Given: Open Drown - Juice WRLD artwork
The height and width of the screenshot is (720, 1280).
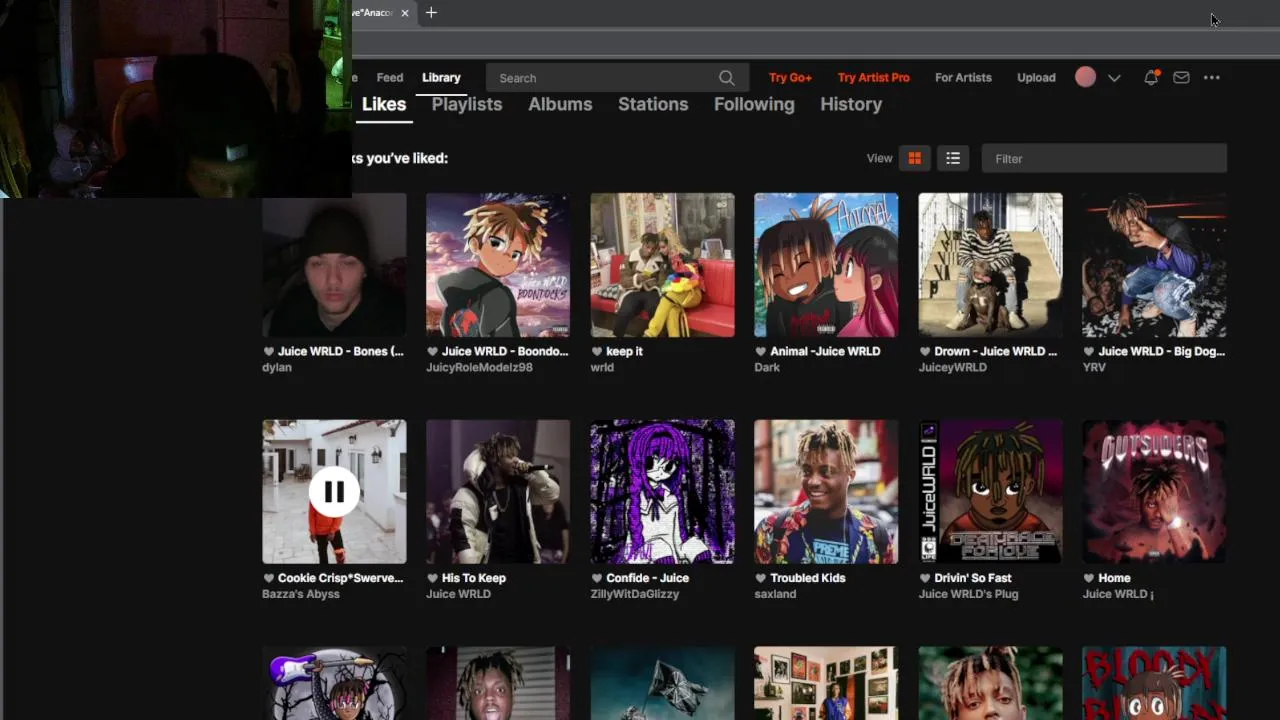Looking at the screenshot, I should 990,265.
